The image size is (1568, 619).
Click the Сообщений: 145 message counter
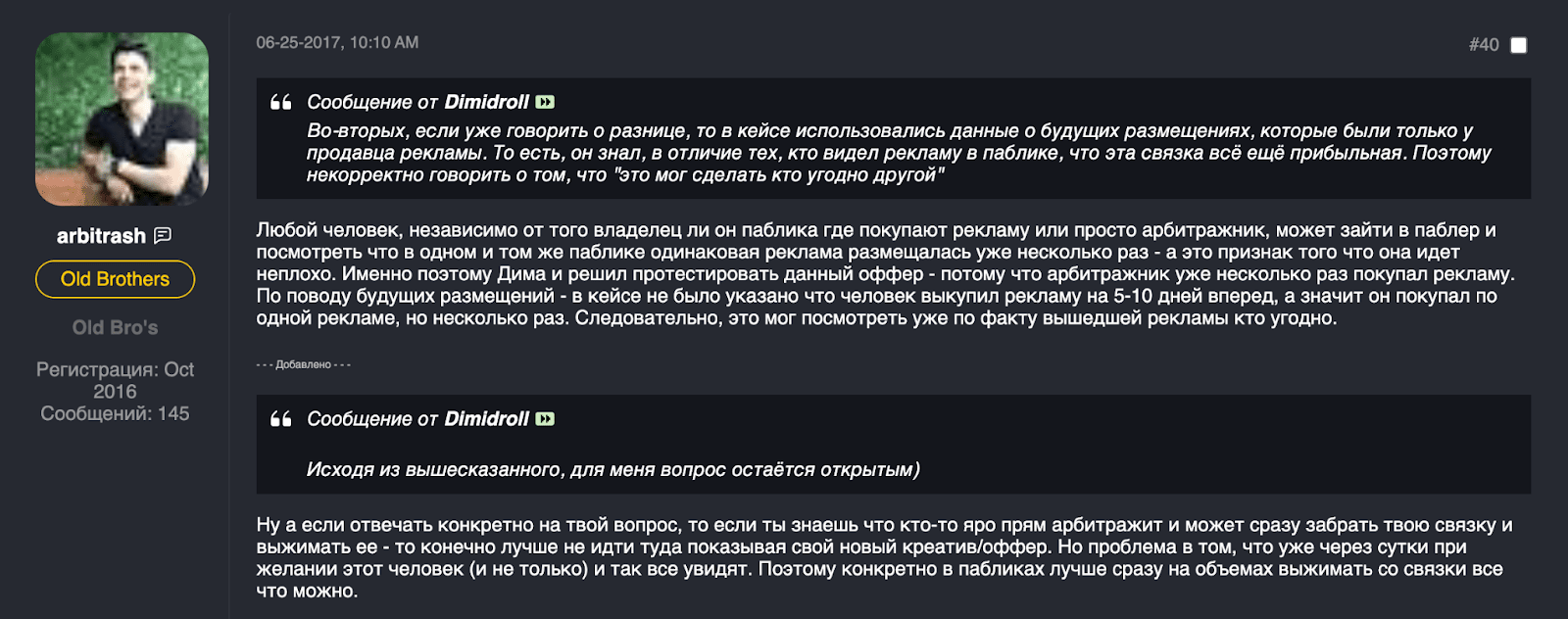(x=115, y=414)
